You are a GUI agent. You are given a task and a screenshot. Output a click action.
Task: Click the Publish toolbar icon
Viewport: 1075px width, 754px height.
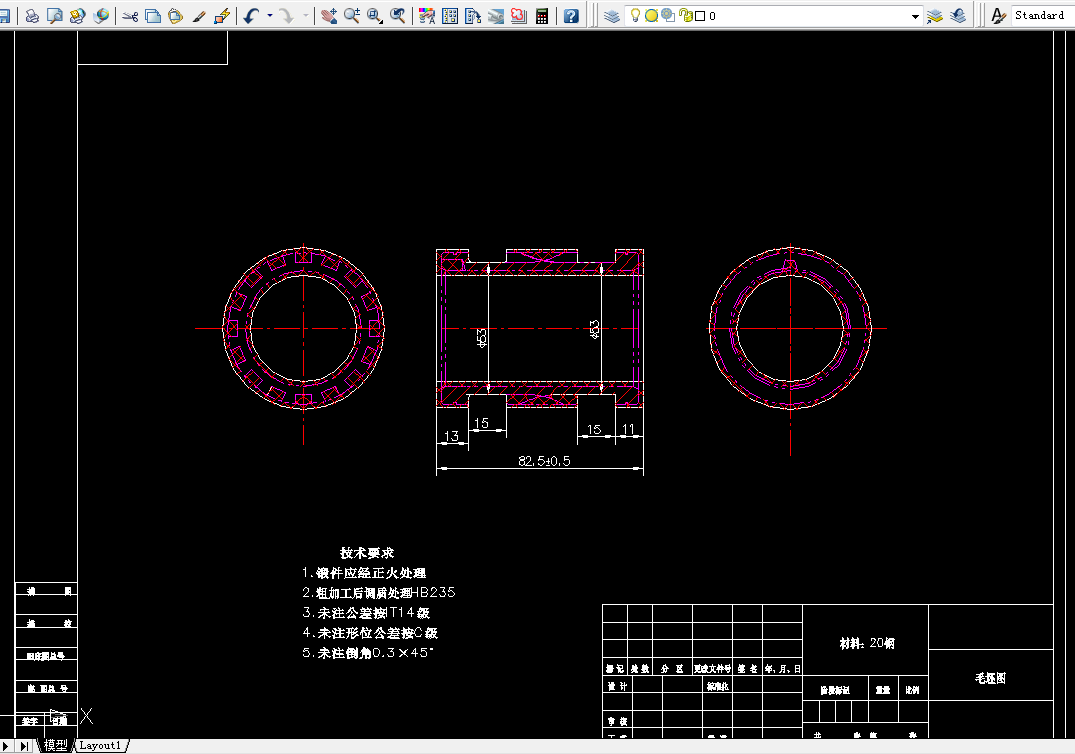(77, 16)
